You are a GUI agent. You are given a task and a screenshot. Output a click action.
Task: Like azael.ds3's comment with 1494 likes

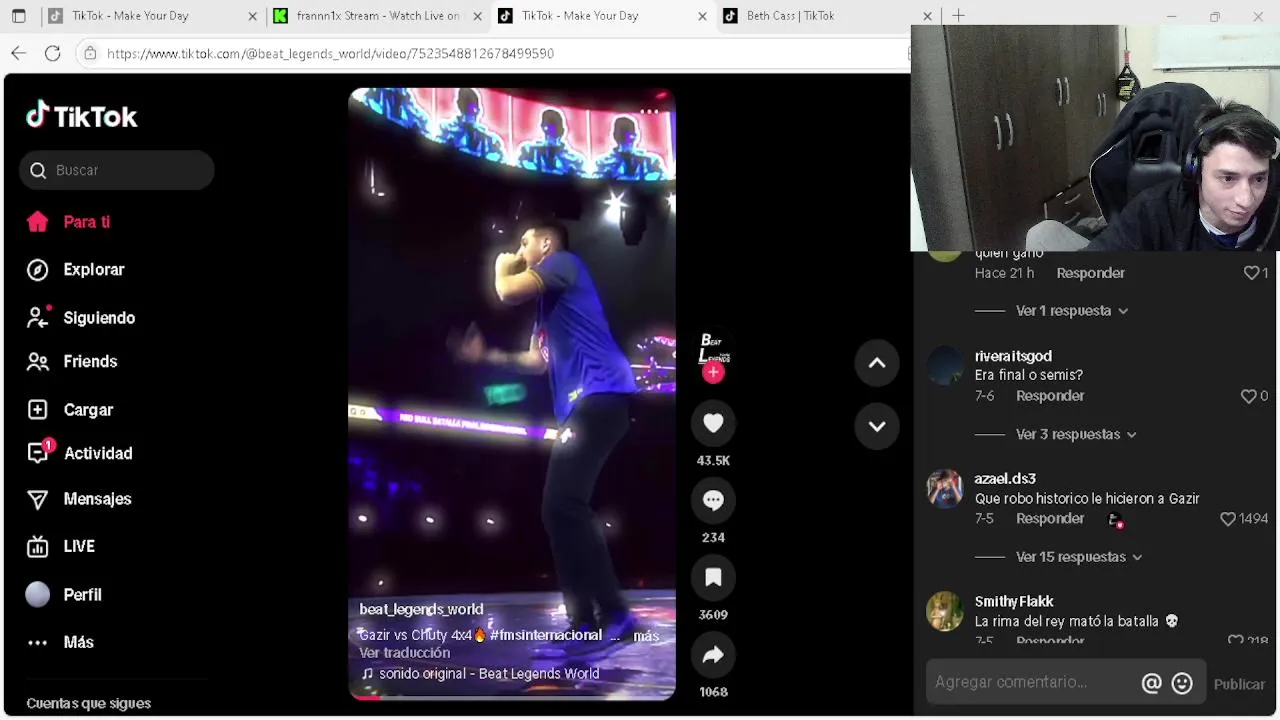pyautogui.click(x=1228, y=519)
